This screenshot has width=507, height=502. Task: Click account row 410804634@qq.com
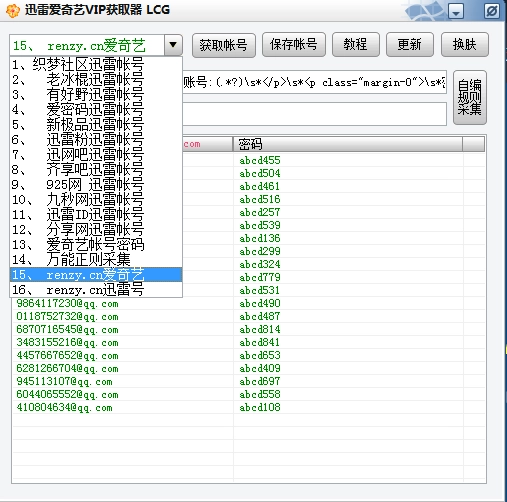point(64,408)
